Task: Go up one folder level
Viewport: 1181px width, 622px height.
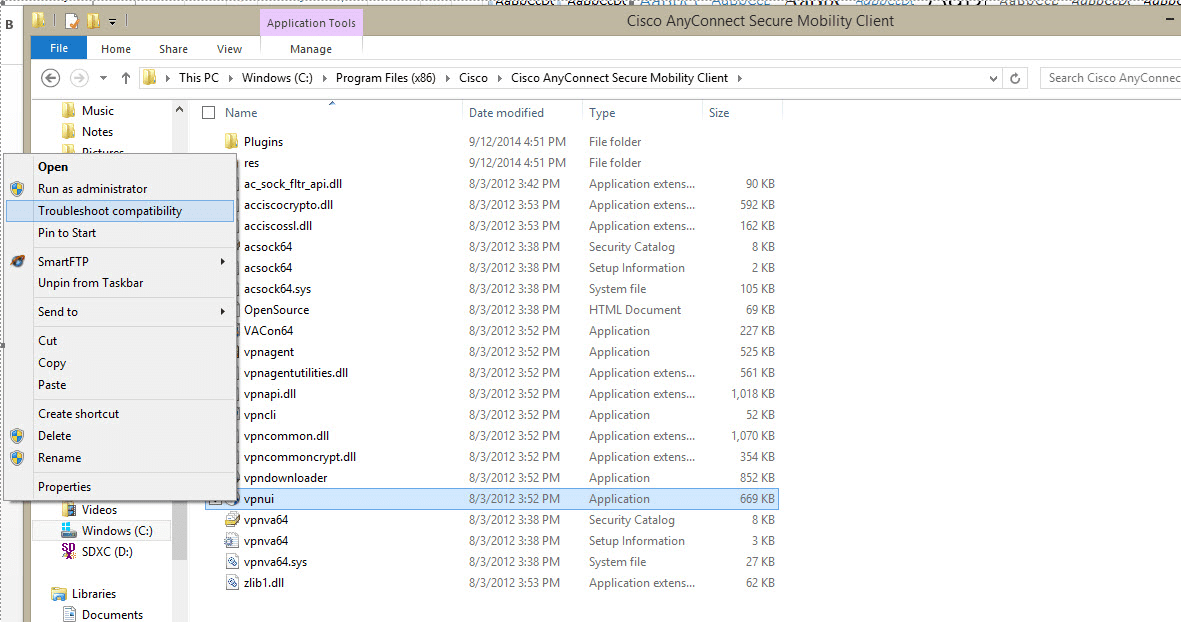Action: click(x=126, y=78)
